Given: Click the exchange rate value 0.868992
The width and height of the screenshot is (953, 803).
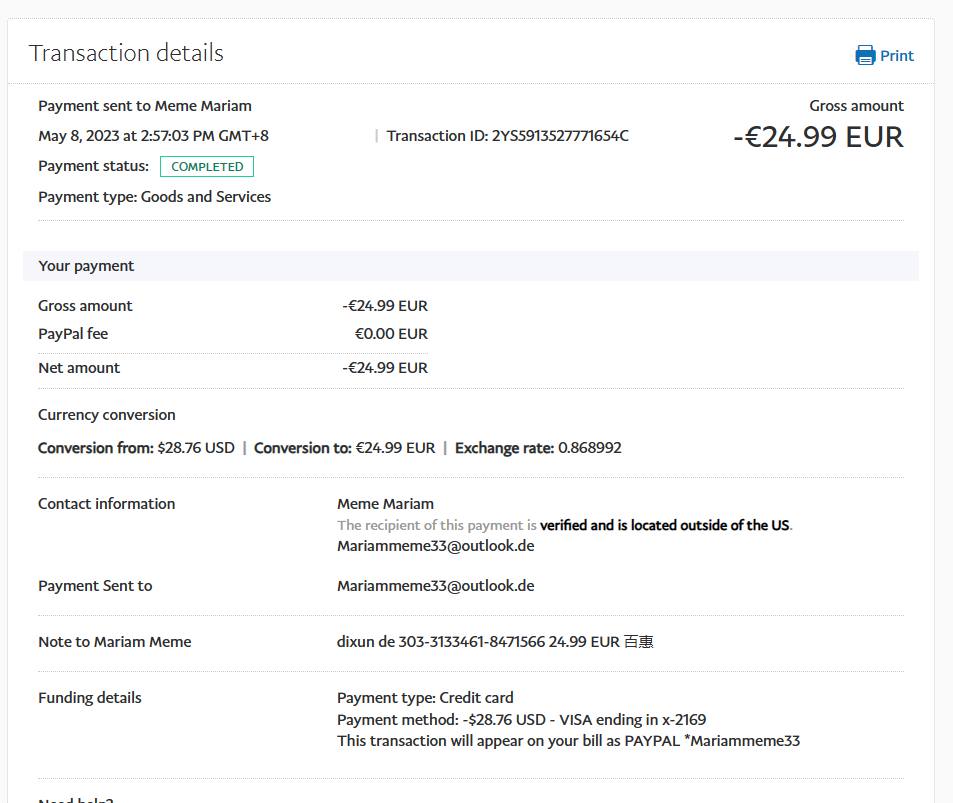Looking at the screenshot, I should (x=589, y=448).
